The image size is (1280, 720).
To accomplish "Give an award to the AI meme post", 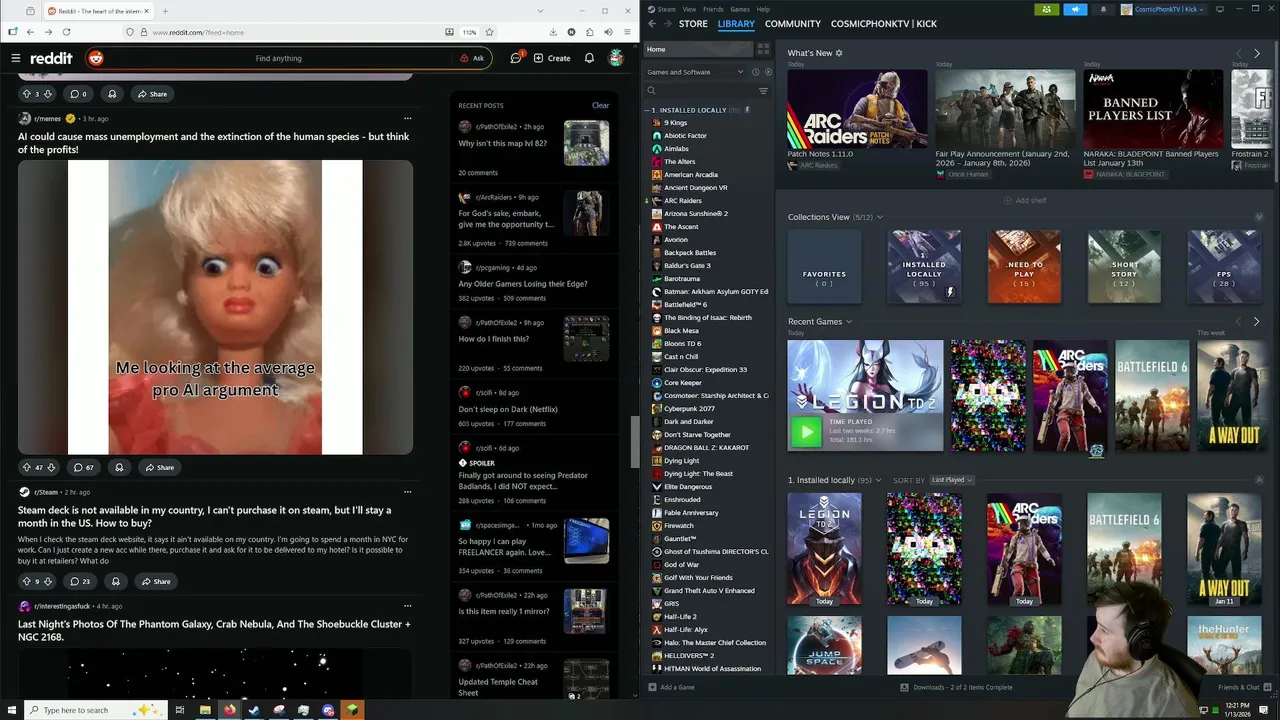I will point(119,467).
